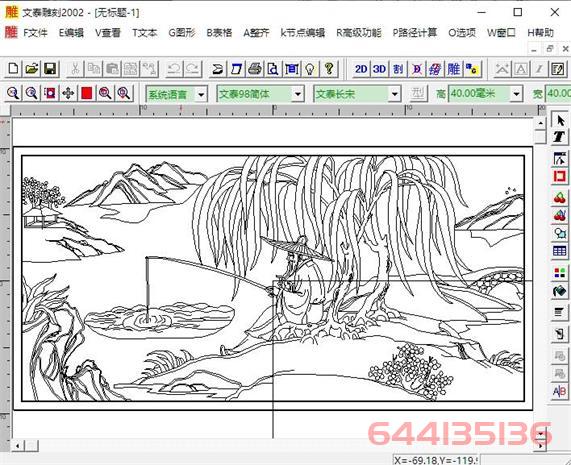Select the arrow pointer tool

560,120
